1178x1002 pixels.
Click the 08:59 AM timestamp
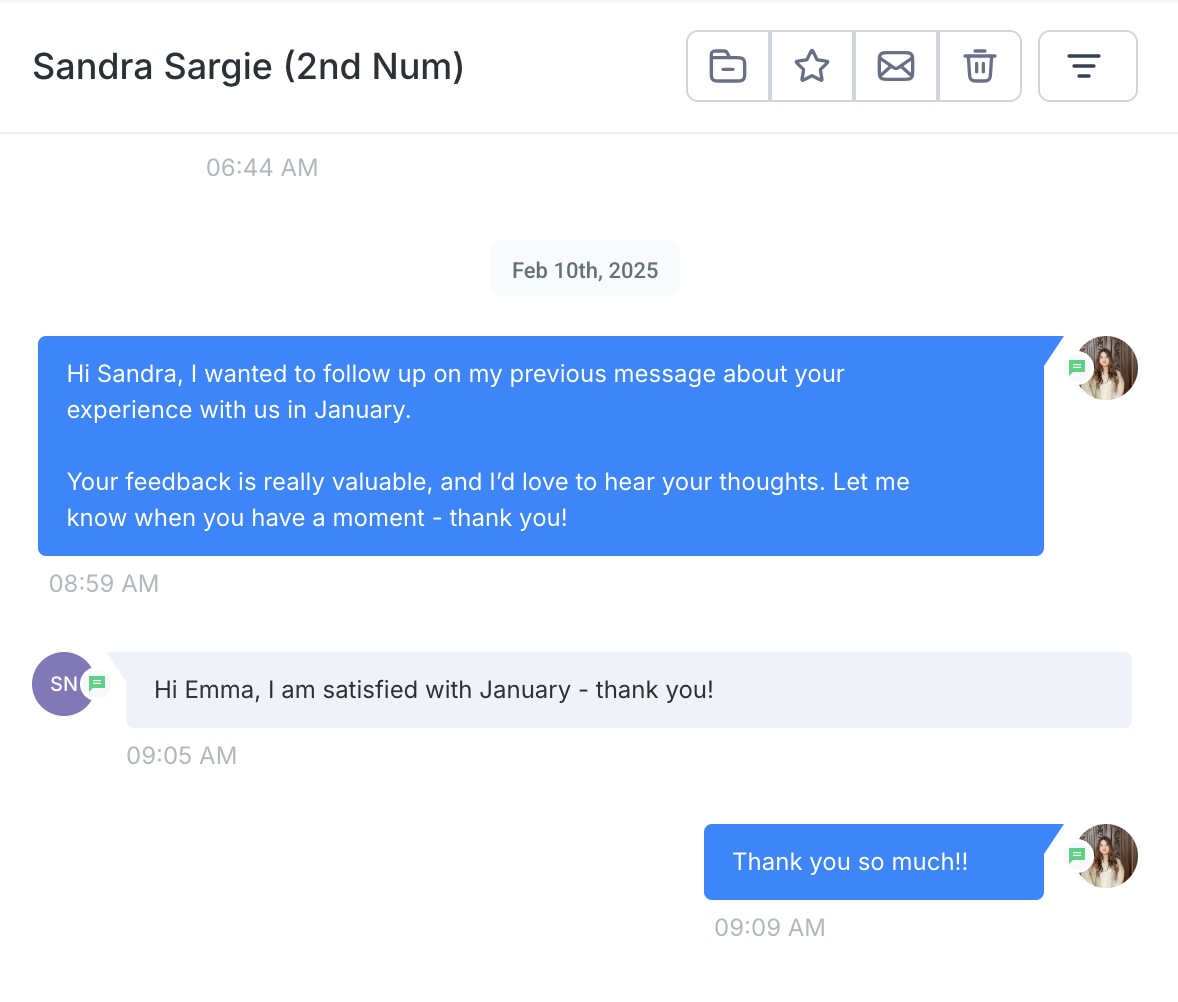pos(104,584)
